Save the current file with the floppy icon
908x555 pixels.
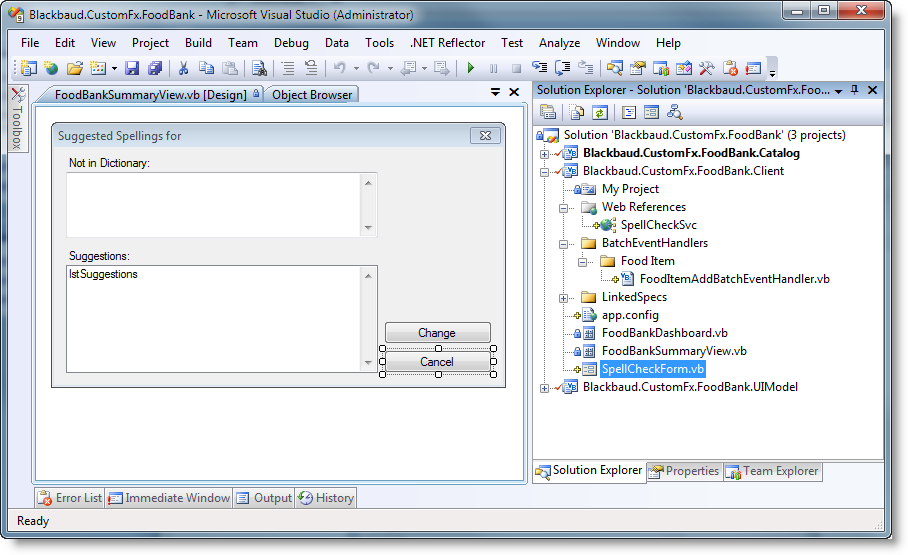[132, 68]
